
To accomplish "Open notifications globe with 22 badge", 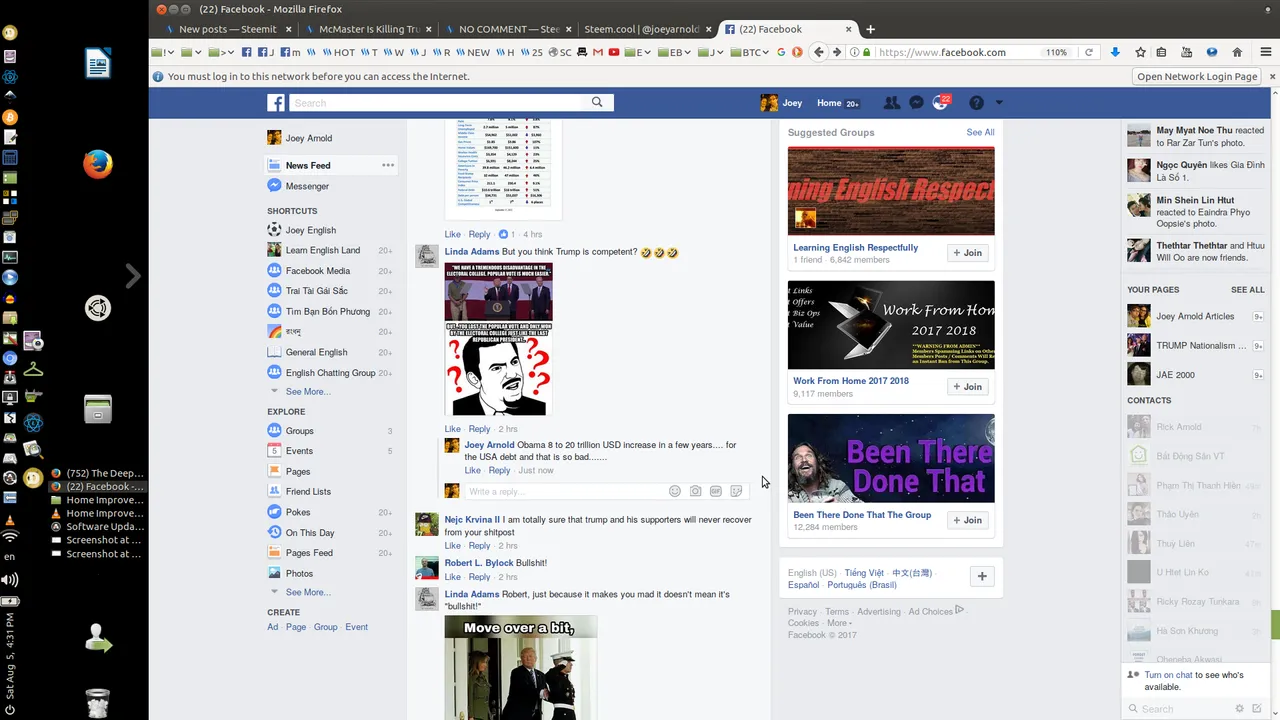I will (941, 102).
